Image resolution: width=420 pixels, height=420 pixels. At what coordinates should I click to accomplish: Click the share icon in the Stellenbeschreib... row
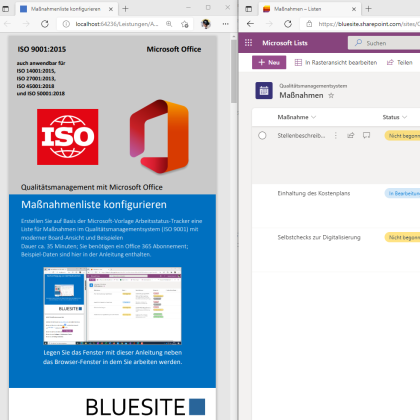(x=351, y=135)
